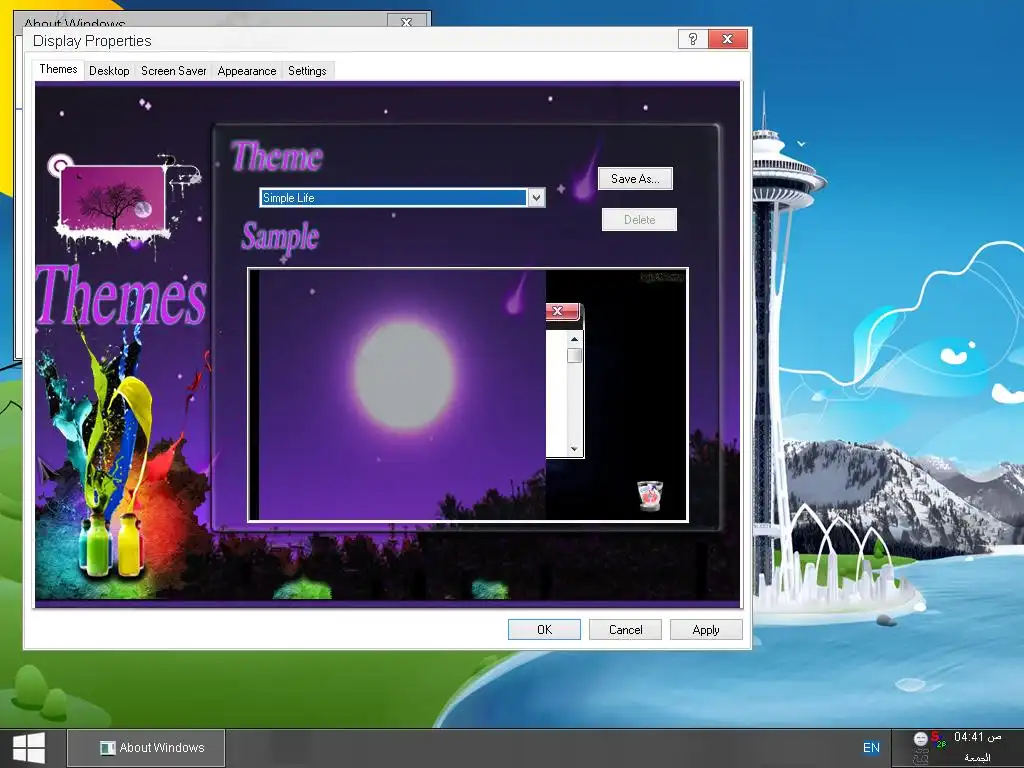Click the recycle bin icon in sample
The image size is (1024, 768).
(650, 495)
